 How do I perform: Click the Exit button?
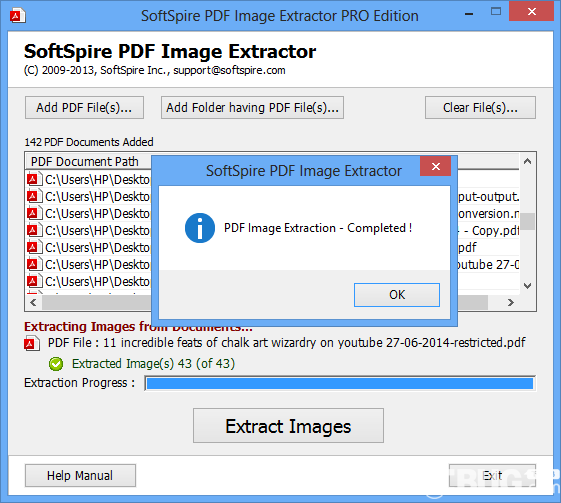[x=492, y=475]
